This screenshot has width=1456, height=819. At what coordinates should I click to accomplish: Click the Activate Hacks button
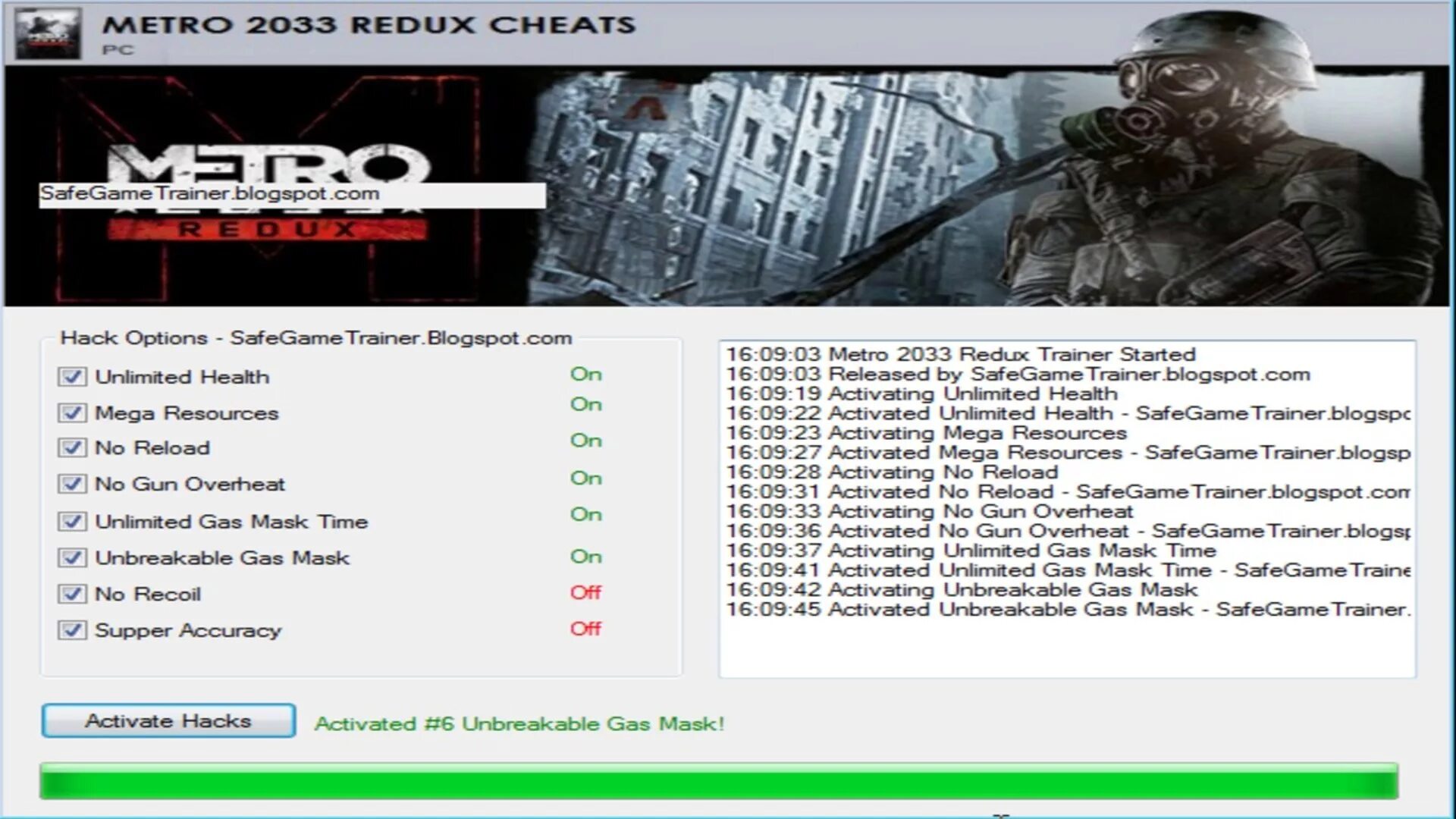pyautogui.click(x=167, y=720)
